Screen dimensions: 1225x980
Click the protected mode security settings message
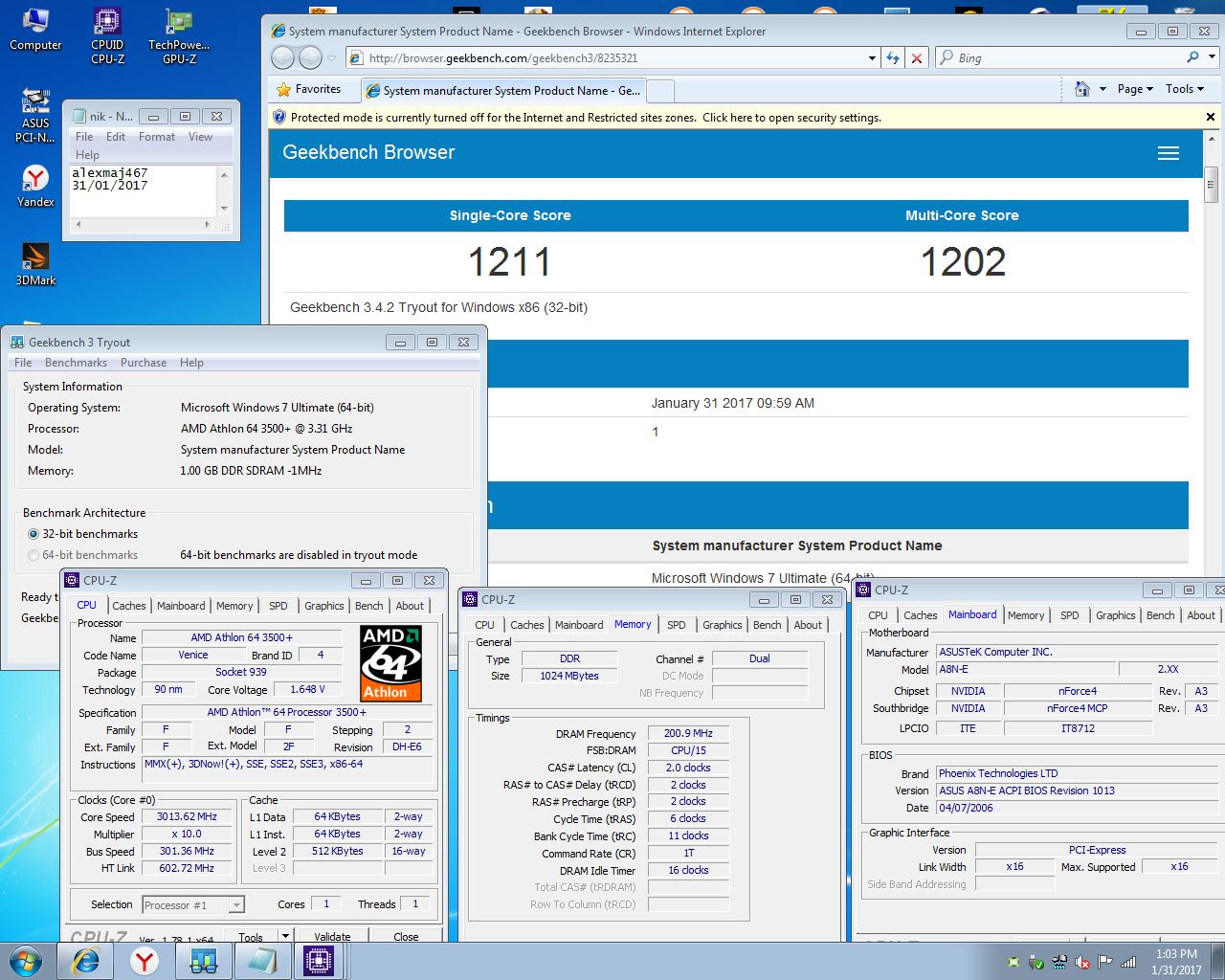586,118
